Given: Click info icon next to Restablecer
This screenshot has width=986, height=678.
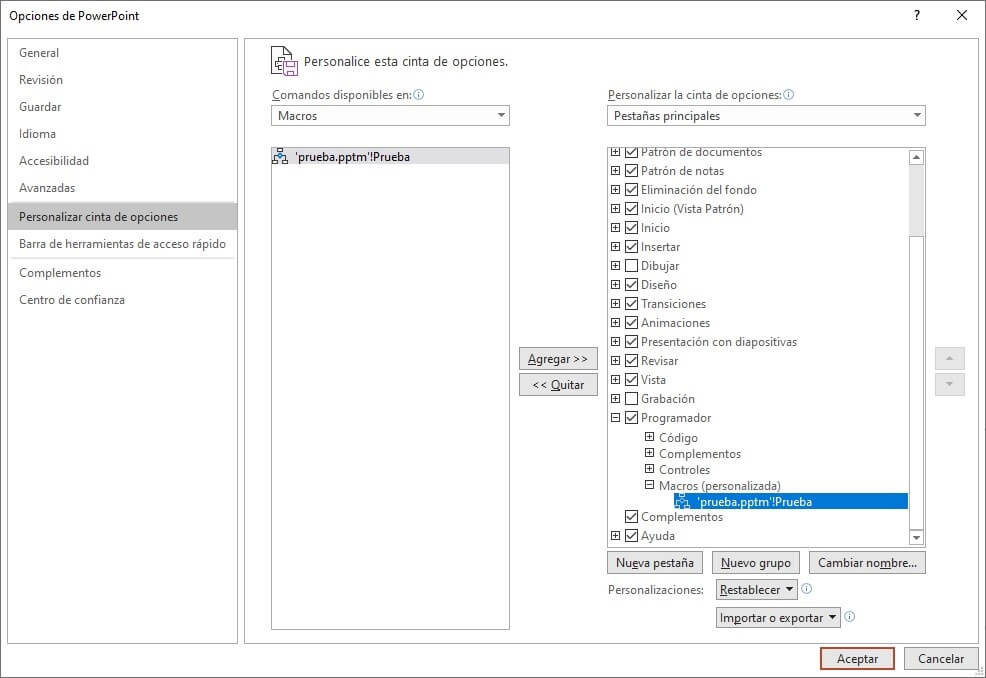Looking at the screenshot, I should (806, 589).
